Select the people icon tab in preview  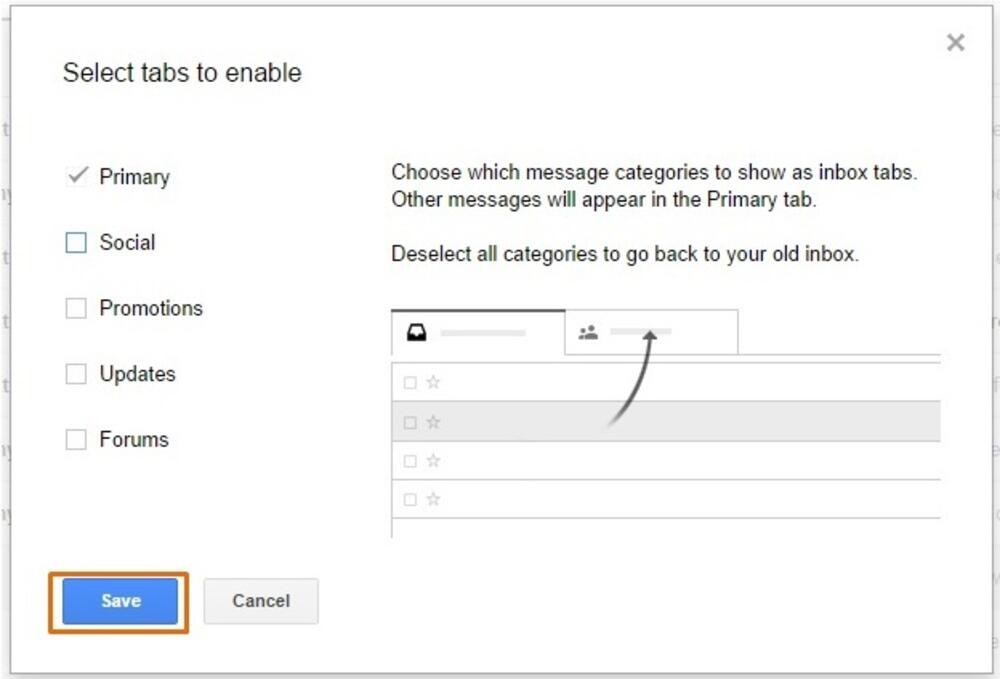(588, 333)
